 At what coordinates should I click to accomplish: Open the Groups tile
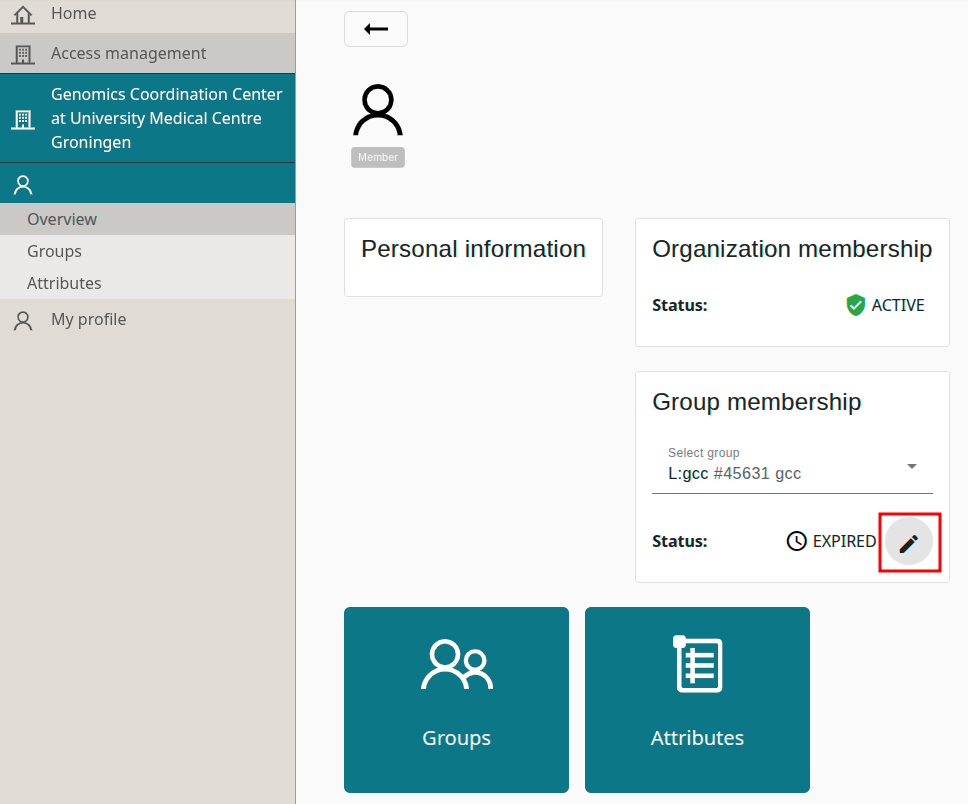[456, 699]
